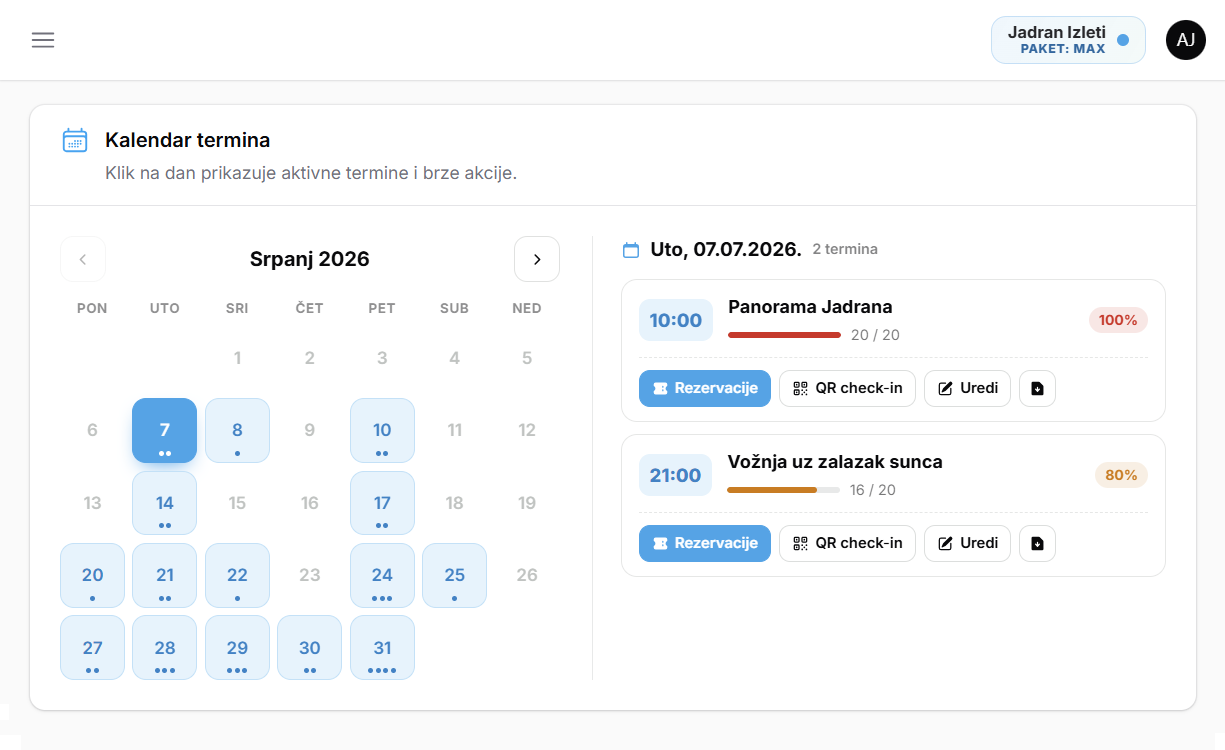Click the Kalendar termina calendar icon

(75, 140)
